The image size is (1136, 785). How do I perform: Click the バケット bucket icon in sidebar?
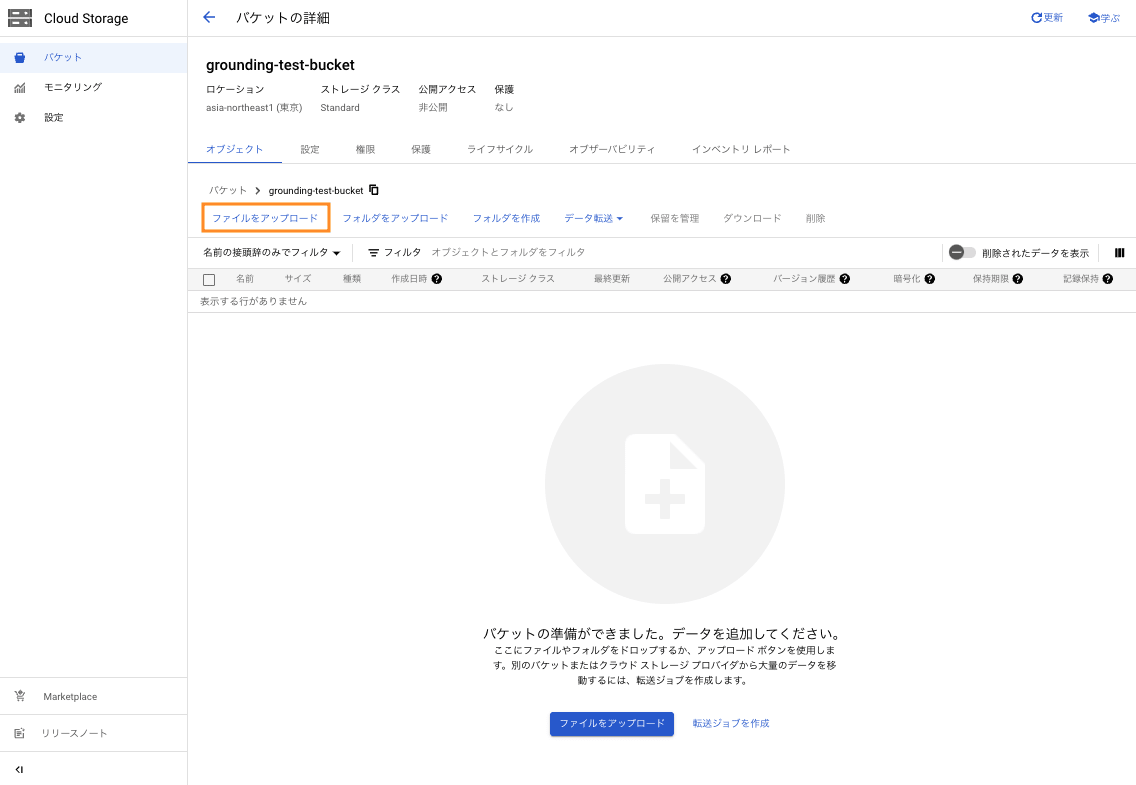[x=20, y=57]
